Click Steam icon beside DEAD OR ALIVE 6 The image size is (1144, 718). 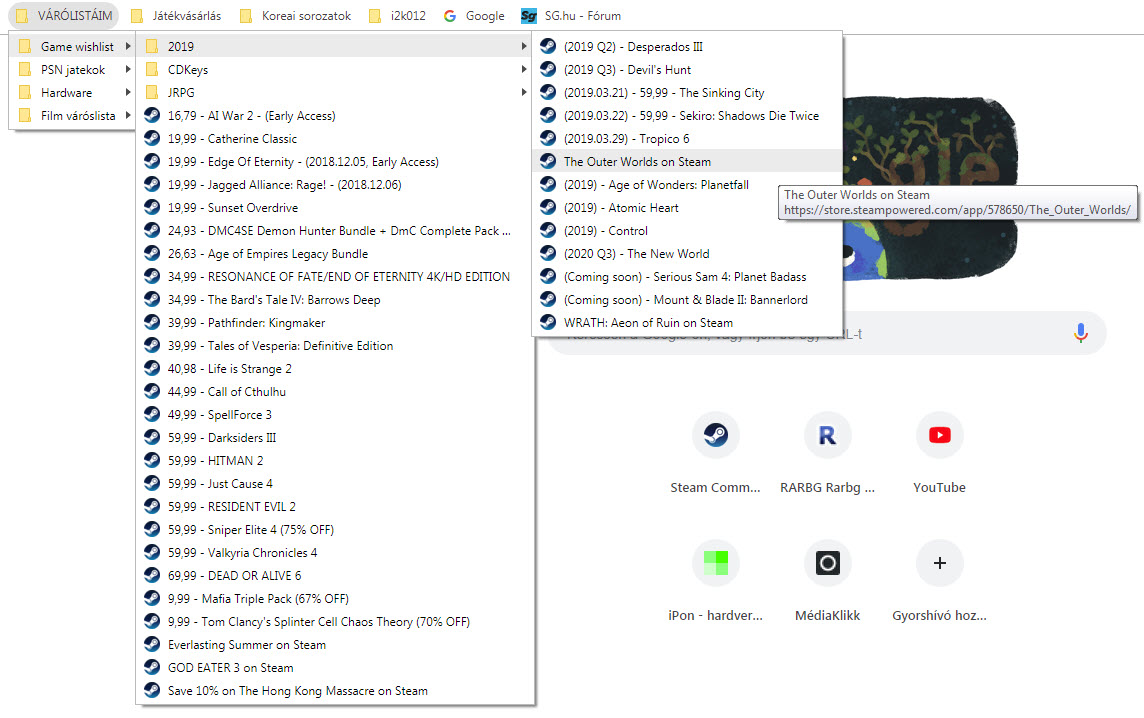[152, 576]
